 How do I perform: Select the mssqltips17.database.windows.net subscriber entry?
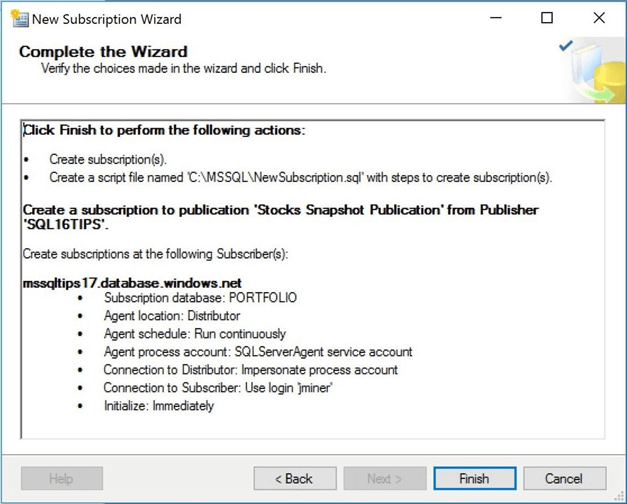(x=132, y=283)
